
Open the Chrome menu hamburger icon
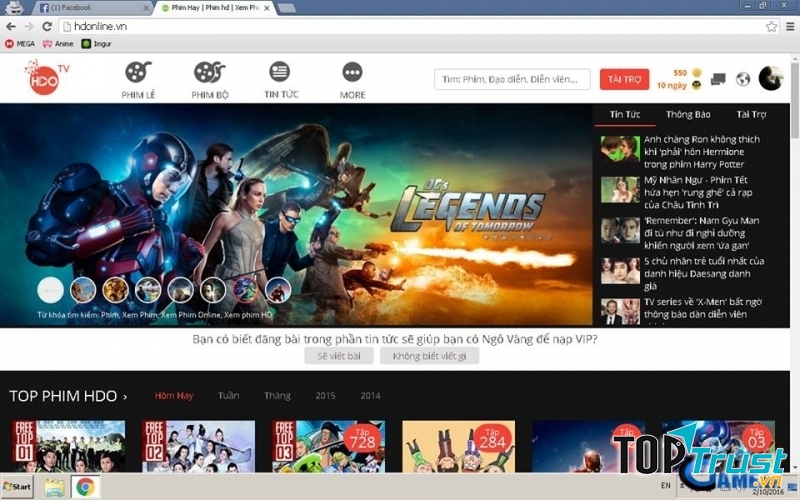point(790,27)
